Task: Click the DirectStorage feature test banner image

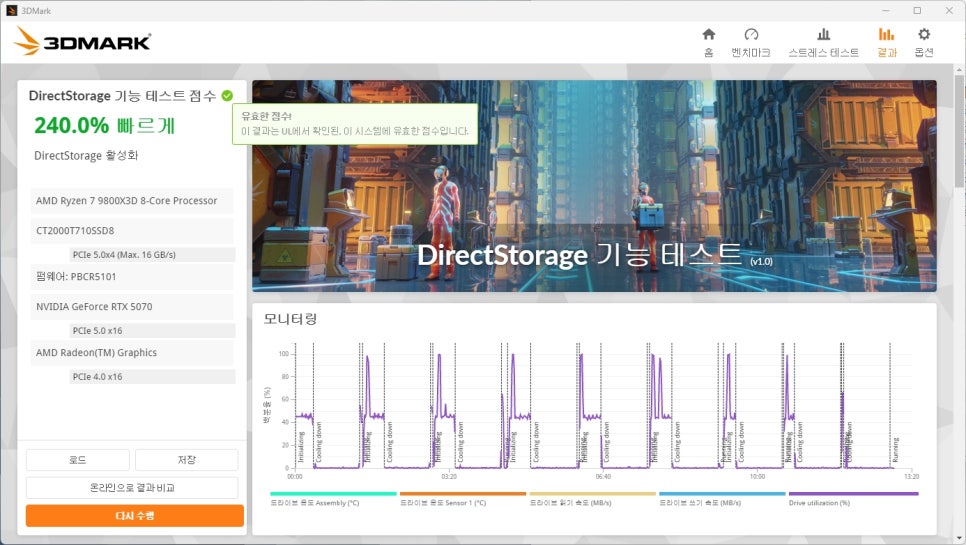Action: point(594,186)
